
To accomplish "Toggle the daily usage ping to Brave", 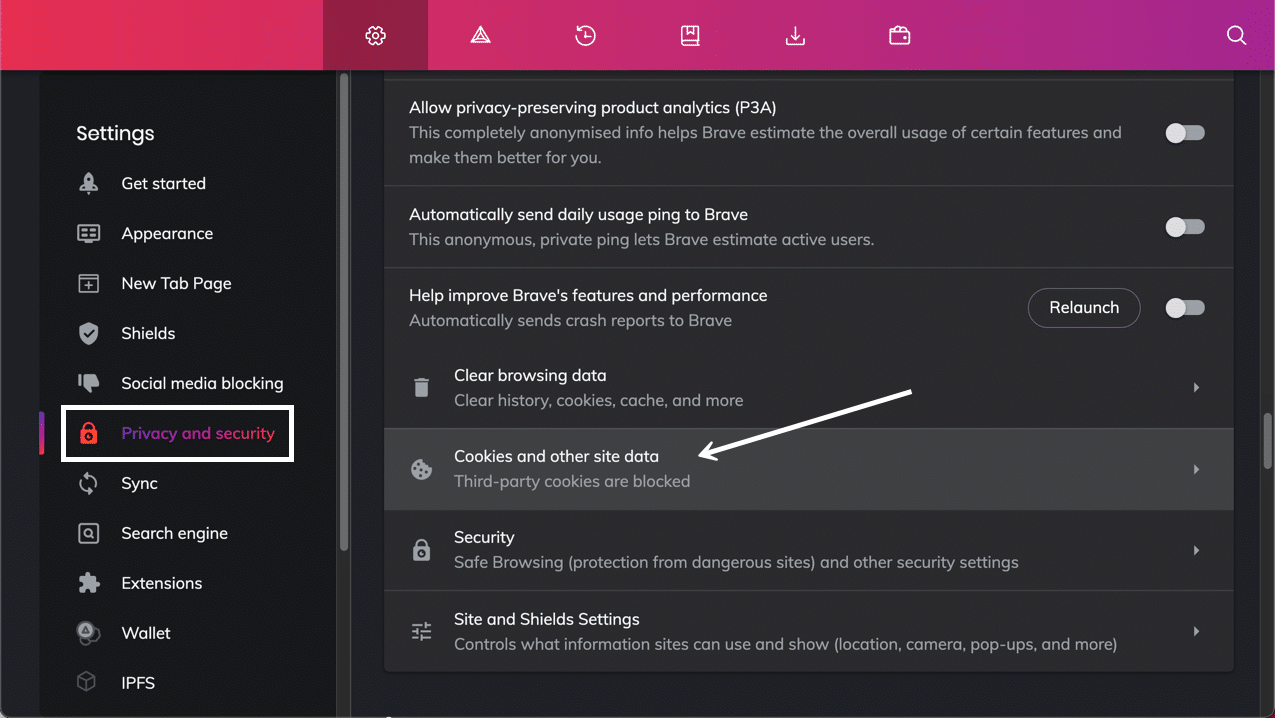I will tap(1185, 227).
